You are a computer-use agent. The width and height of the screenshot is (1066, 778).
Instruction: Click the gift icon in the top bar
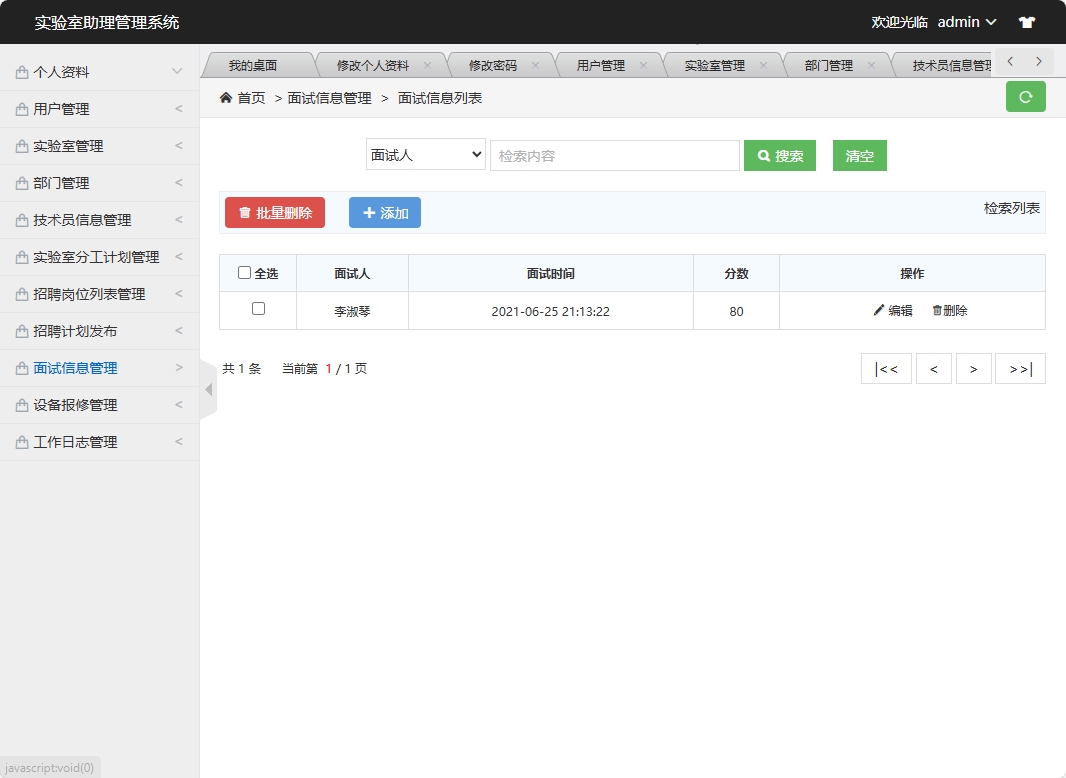[1026, 22]
